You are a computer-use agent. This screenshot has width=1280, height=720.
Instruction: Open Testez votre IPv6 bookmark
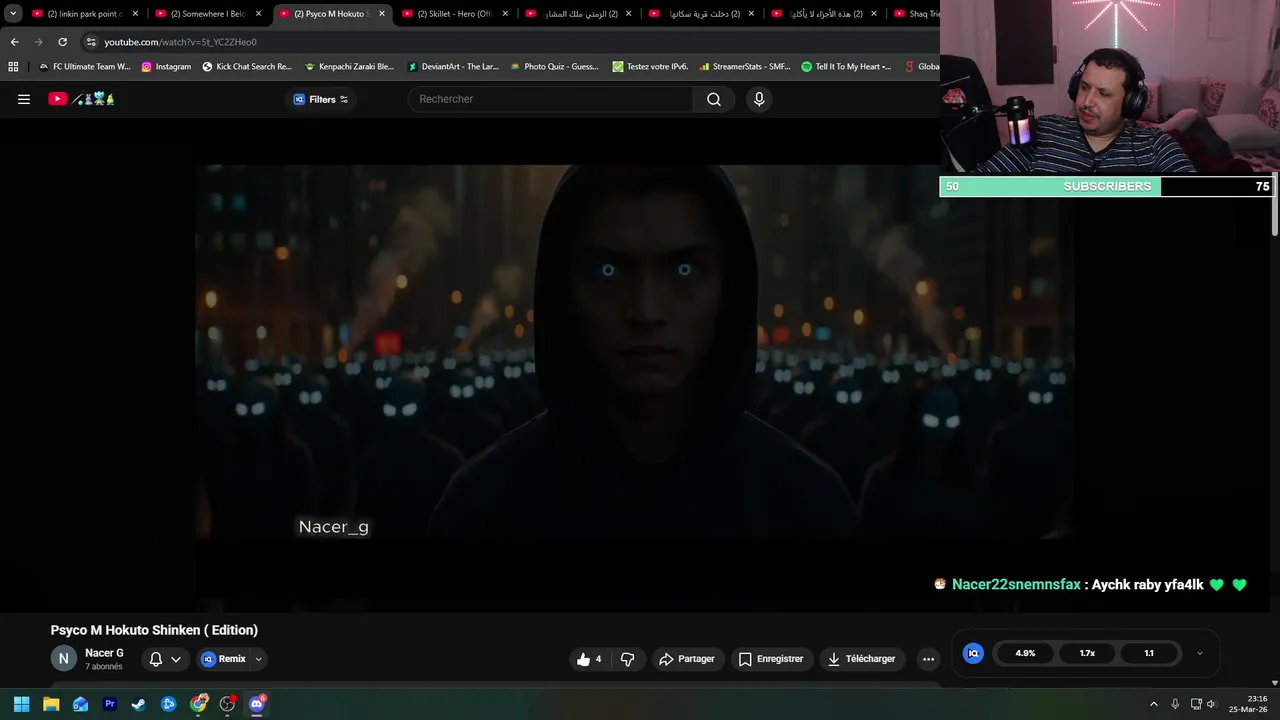pyautogui.click(x=650, y=67)
